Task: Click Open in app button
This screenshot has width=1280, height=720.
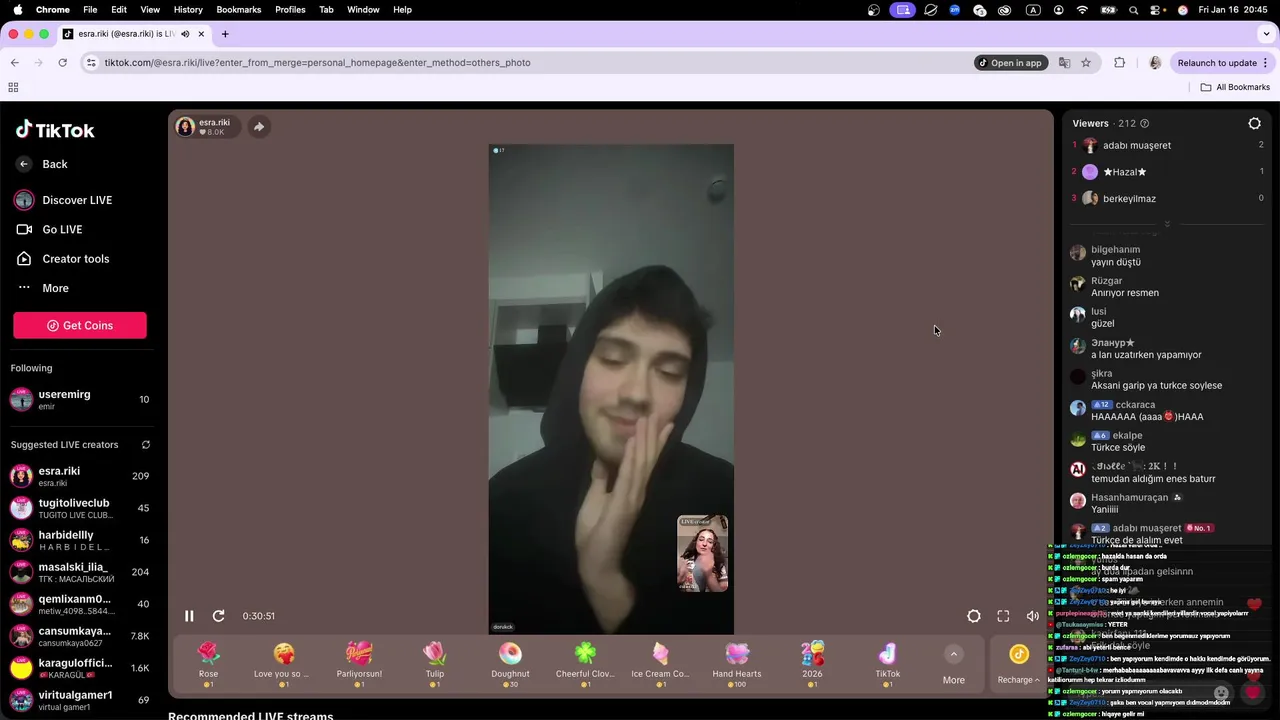Action: point(1011,63)
